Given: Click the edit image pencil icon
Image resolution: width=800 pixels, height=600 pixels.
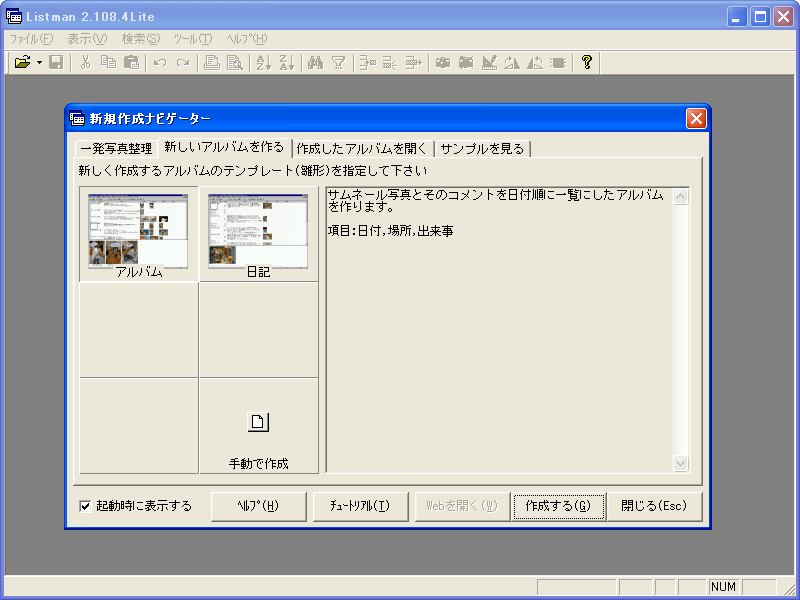Looking at the screenshot, I should coord(489,62).
